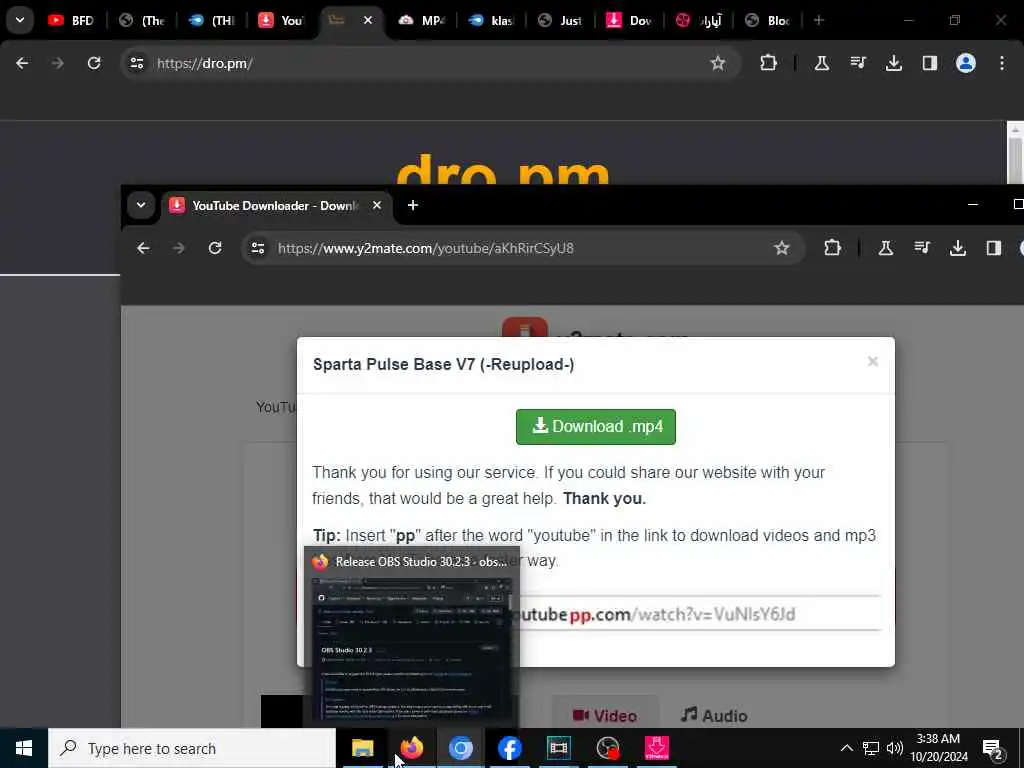
Task: Switch to the Video tab
Action: 605,716
